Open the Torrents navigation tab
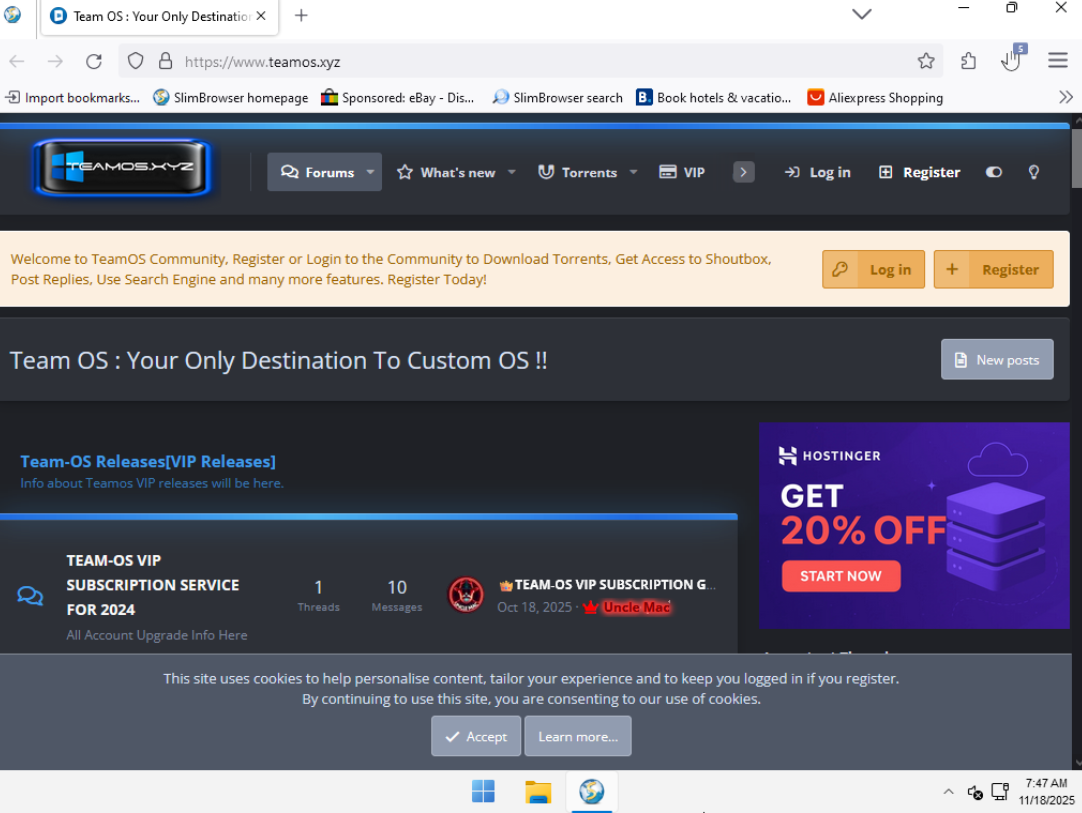Viewport: 1082px width, 813px height. (x=578, y=172)
